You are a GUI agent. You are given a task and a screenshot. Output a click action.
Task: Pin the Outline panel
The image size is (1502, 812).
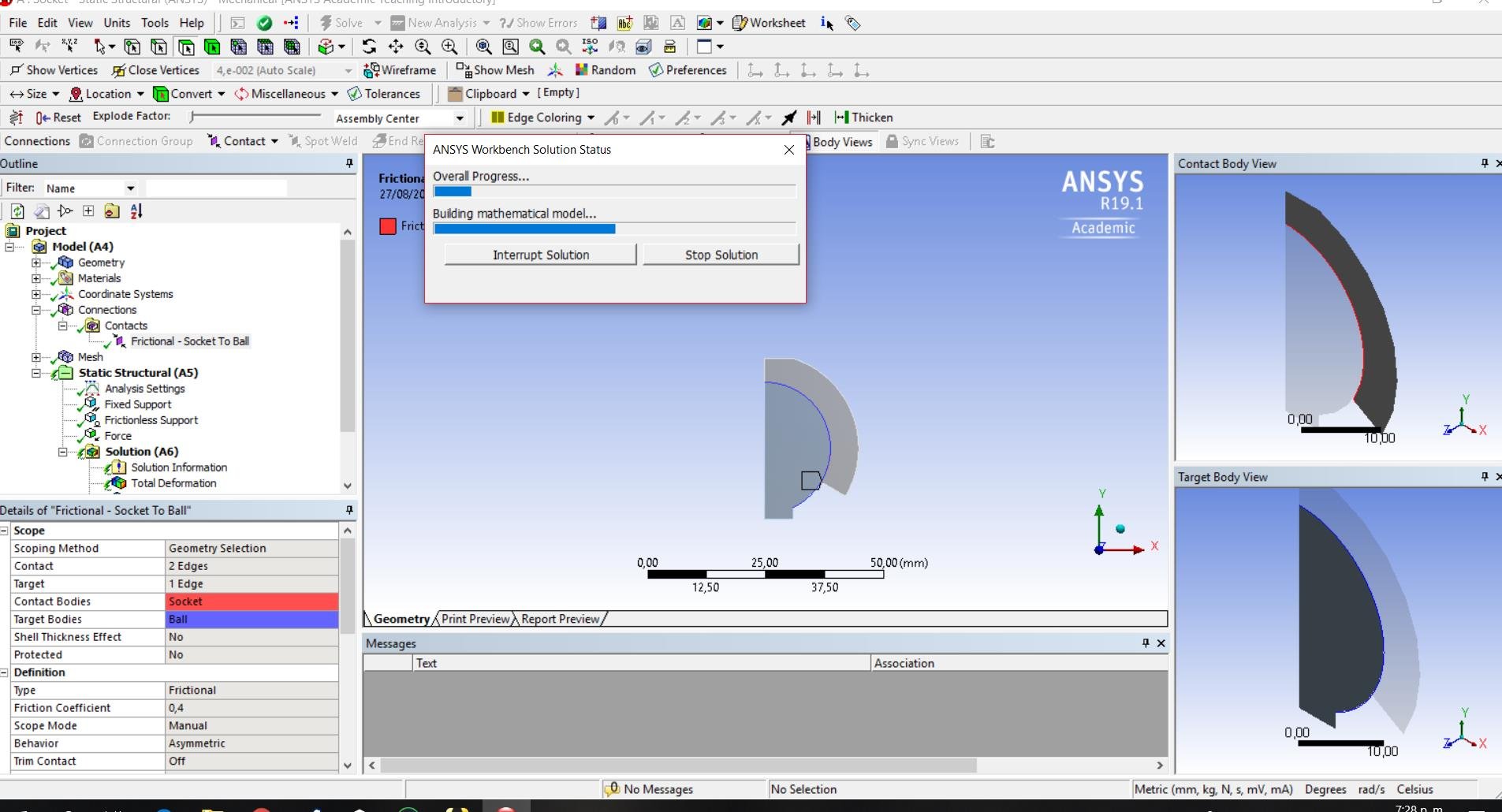tap(349, 163)
